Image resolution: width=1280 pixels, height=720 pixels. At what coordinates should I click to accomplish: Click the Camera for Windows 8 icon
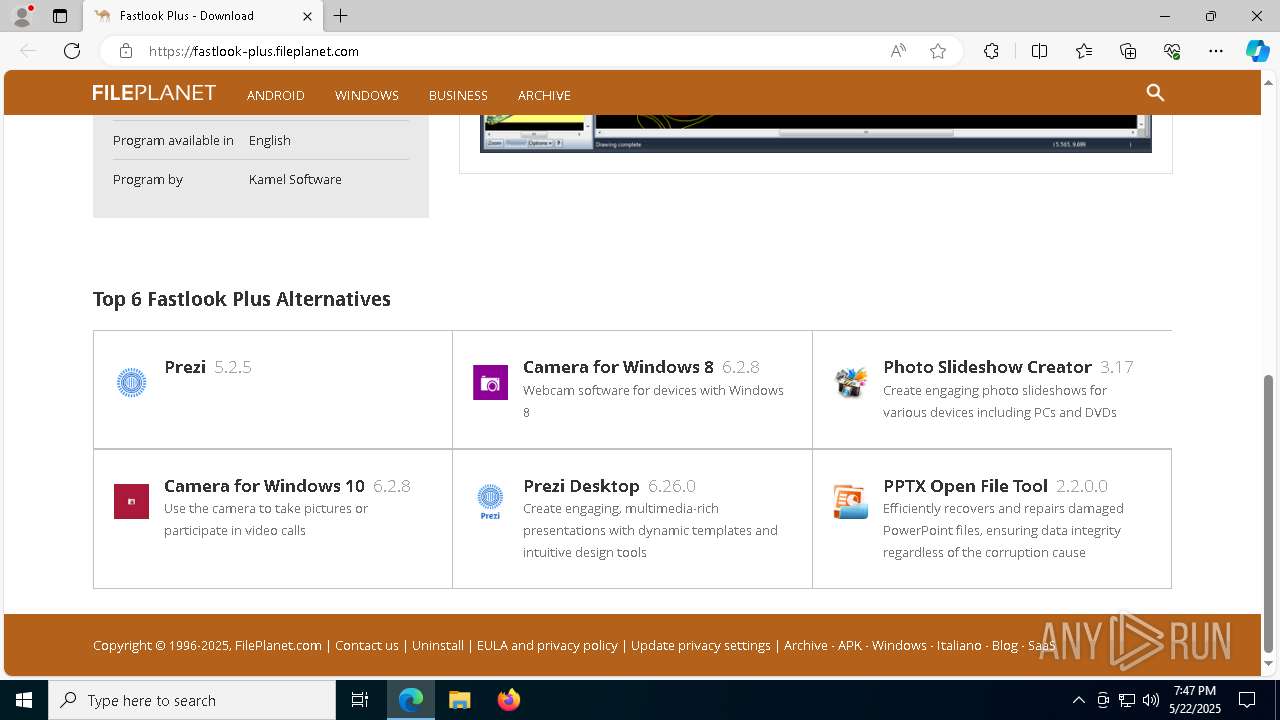click(490, 382)
